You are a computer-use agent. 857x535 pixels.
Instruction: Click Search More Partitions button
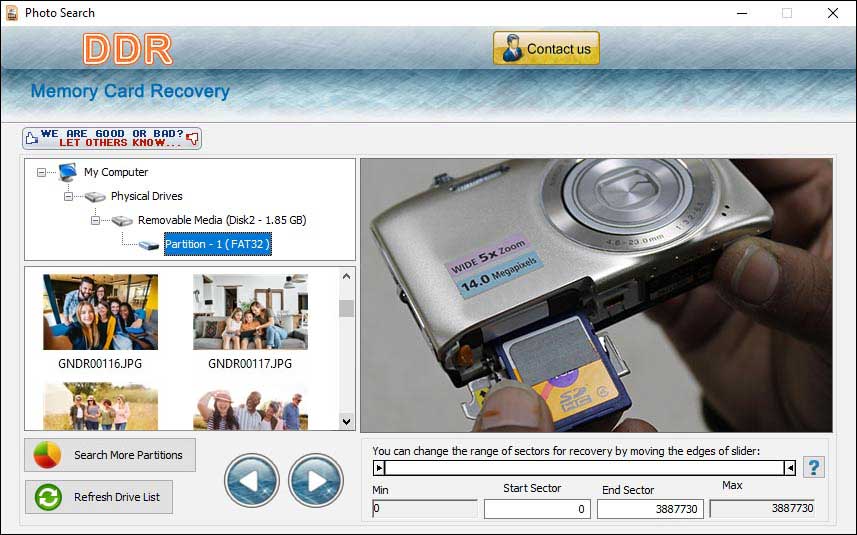tap(110, 455)
